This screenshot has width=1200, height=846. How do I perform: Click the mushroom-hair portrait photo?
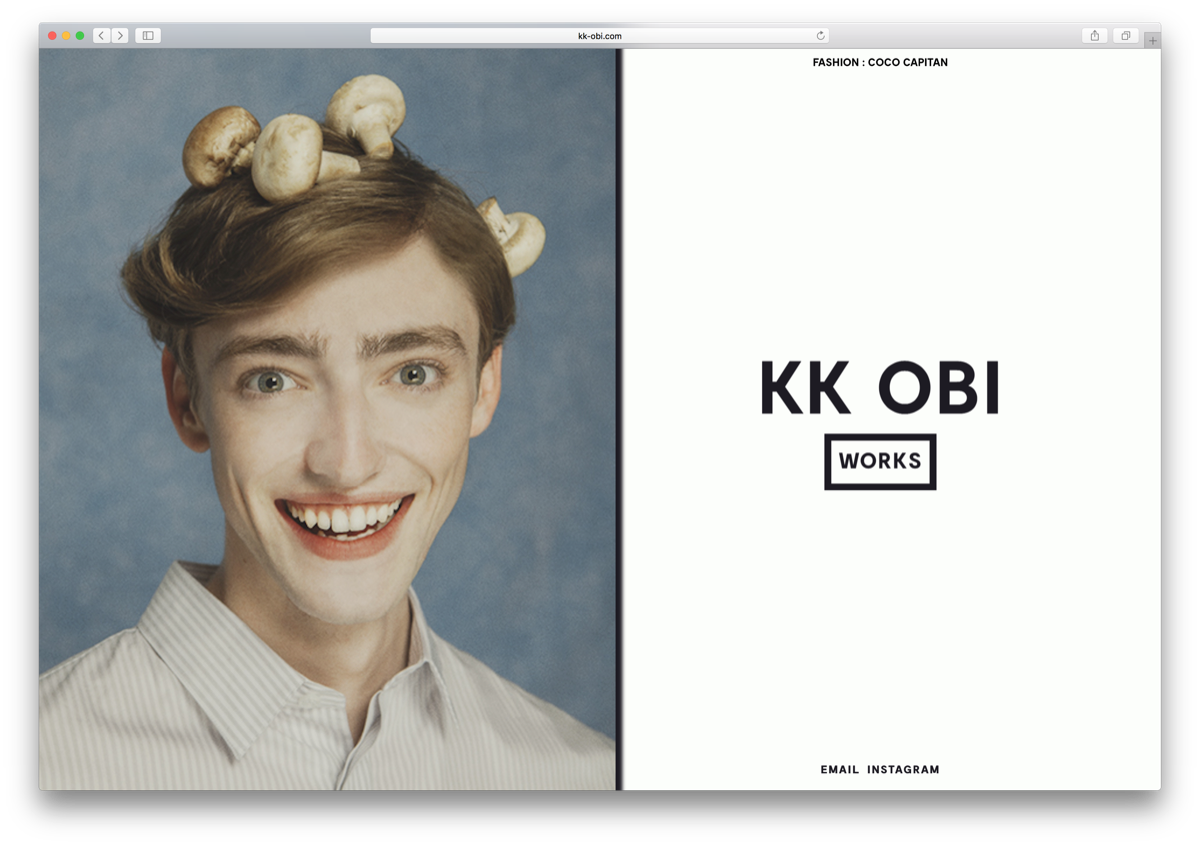(327, 419)
